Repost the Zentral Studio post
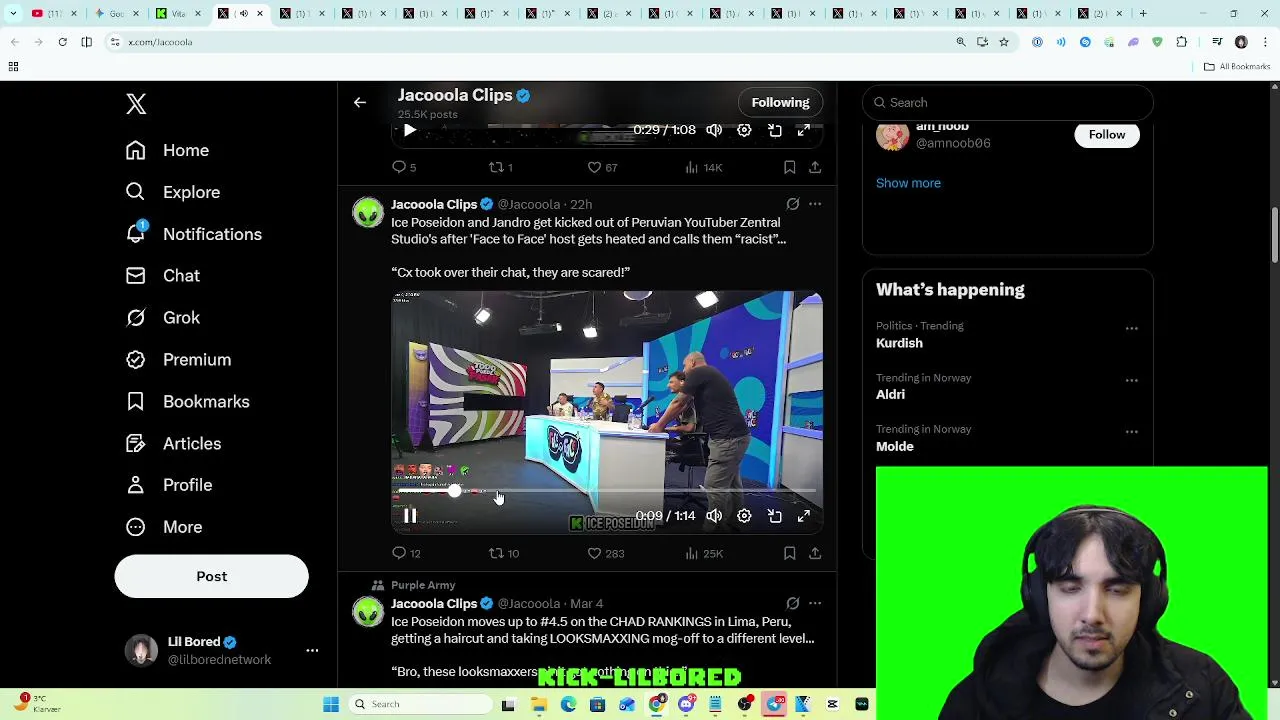The image size is (1280, 720). point(503,553)
